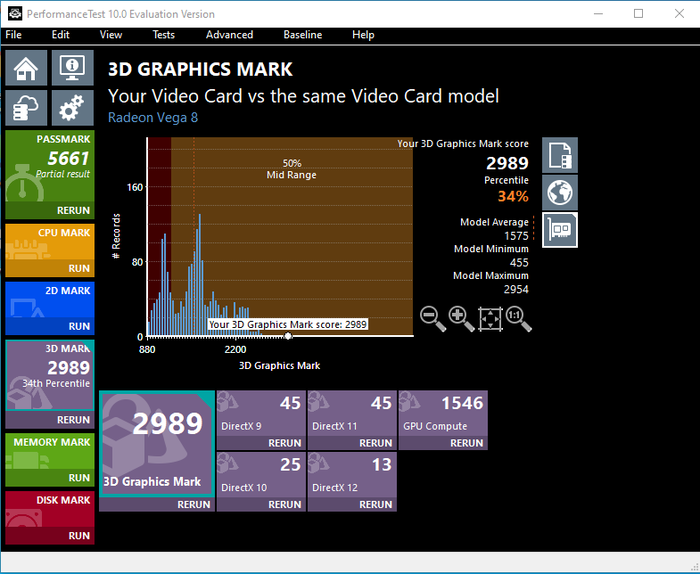The image size is (700, 574).
Task: Open the Edit menu
Action: tap(60, 35)
